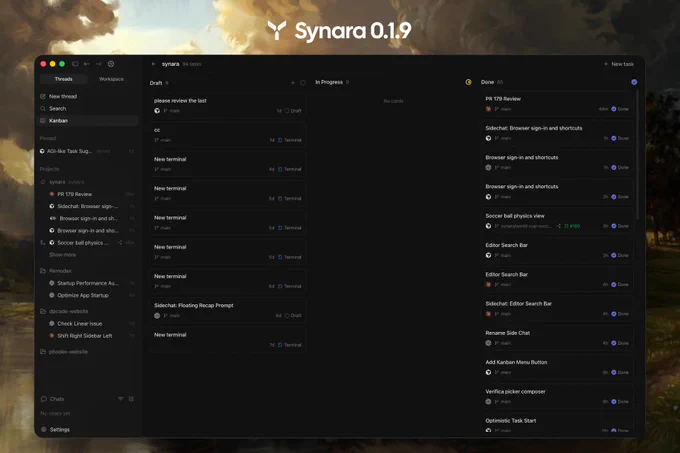Click the In Progress yellow half-circle icon
This screenshot has height=453, width=680.
(x=468, y=82)
